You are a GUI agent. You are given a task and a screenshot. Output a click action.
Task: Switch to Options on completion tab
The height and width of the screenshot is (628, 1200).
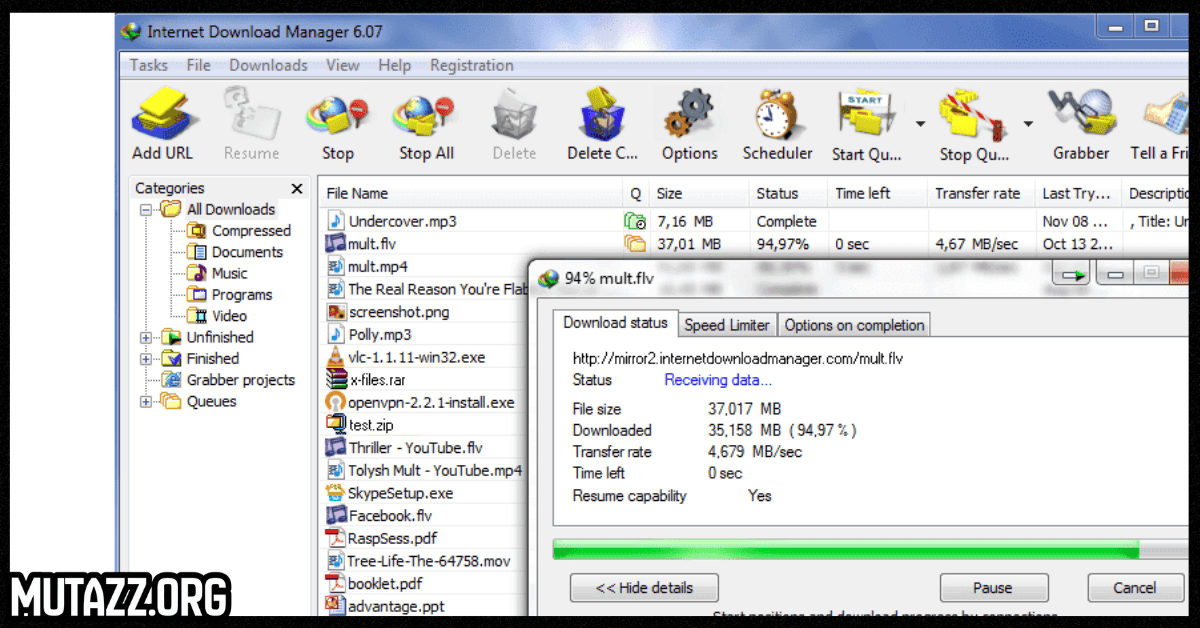(854, 325)
